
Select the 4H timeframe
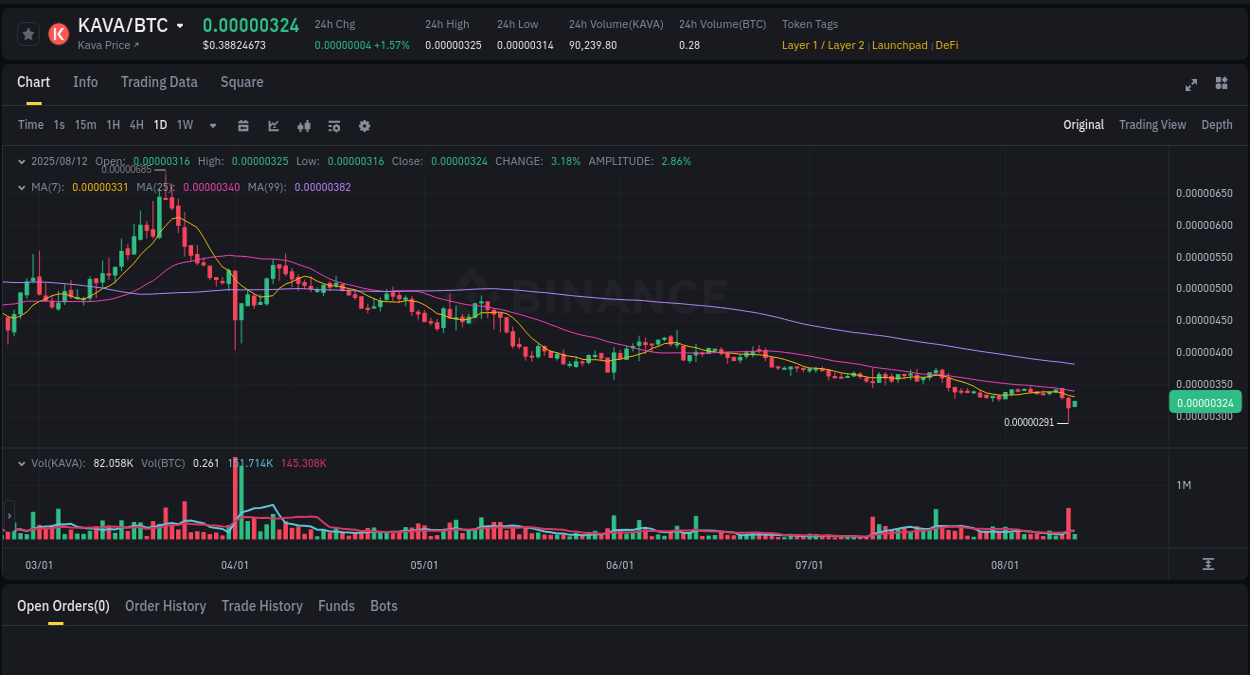tap(136, 125)
